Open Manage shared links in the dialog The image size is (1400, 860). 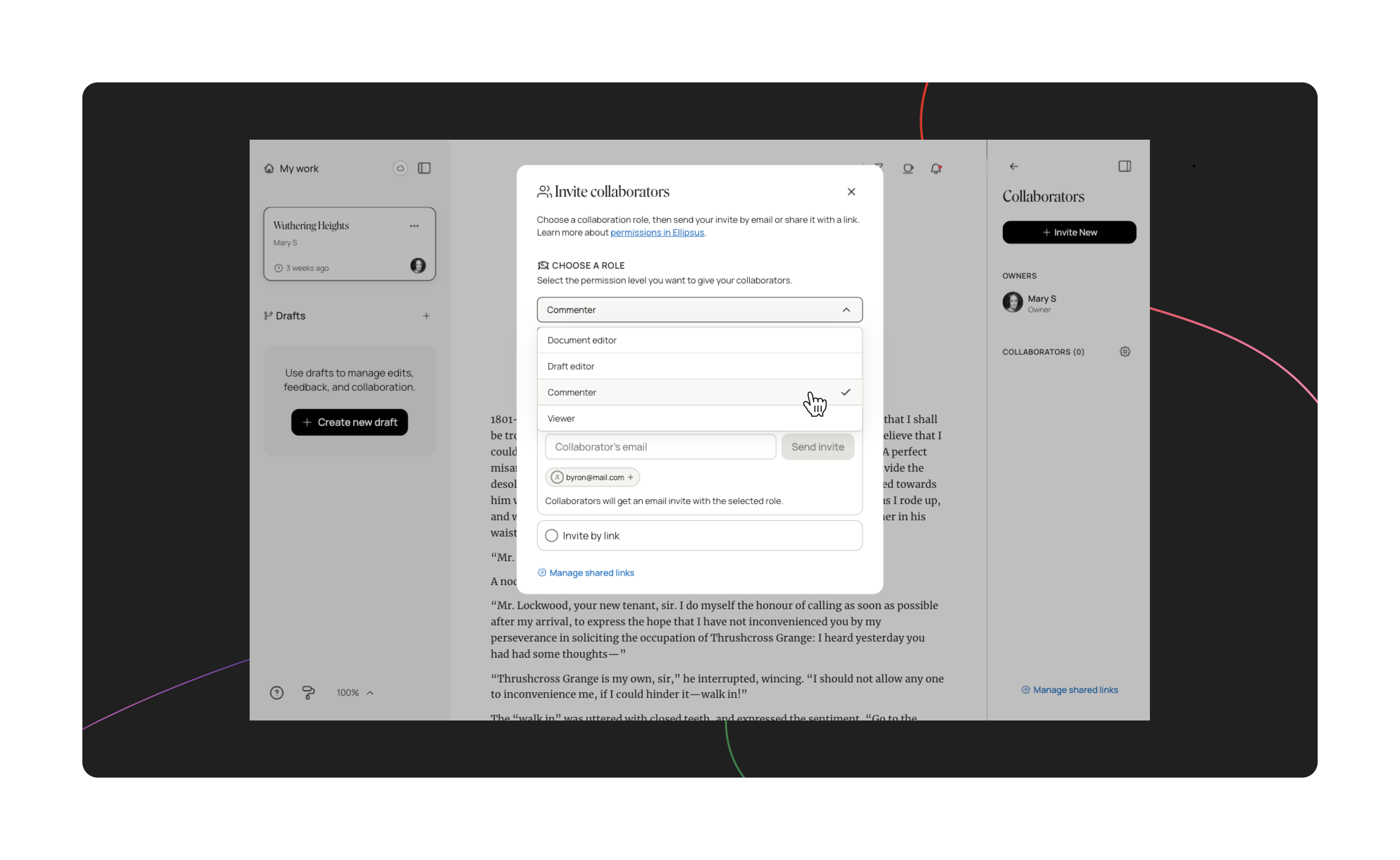[x=585, y=573]
